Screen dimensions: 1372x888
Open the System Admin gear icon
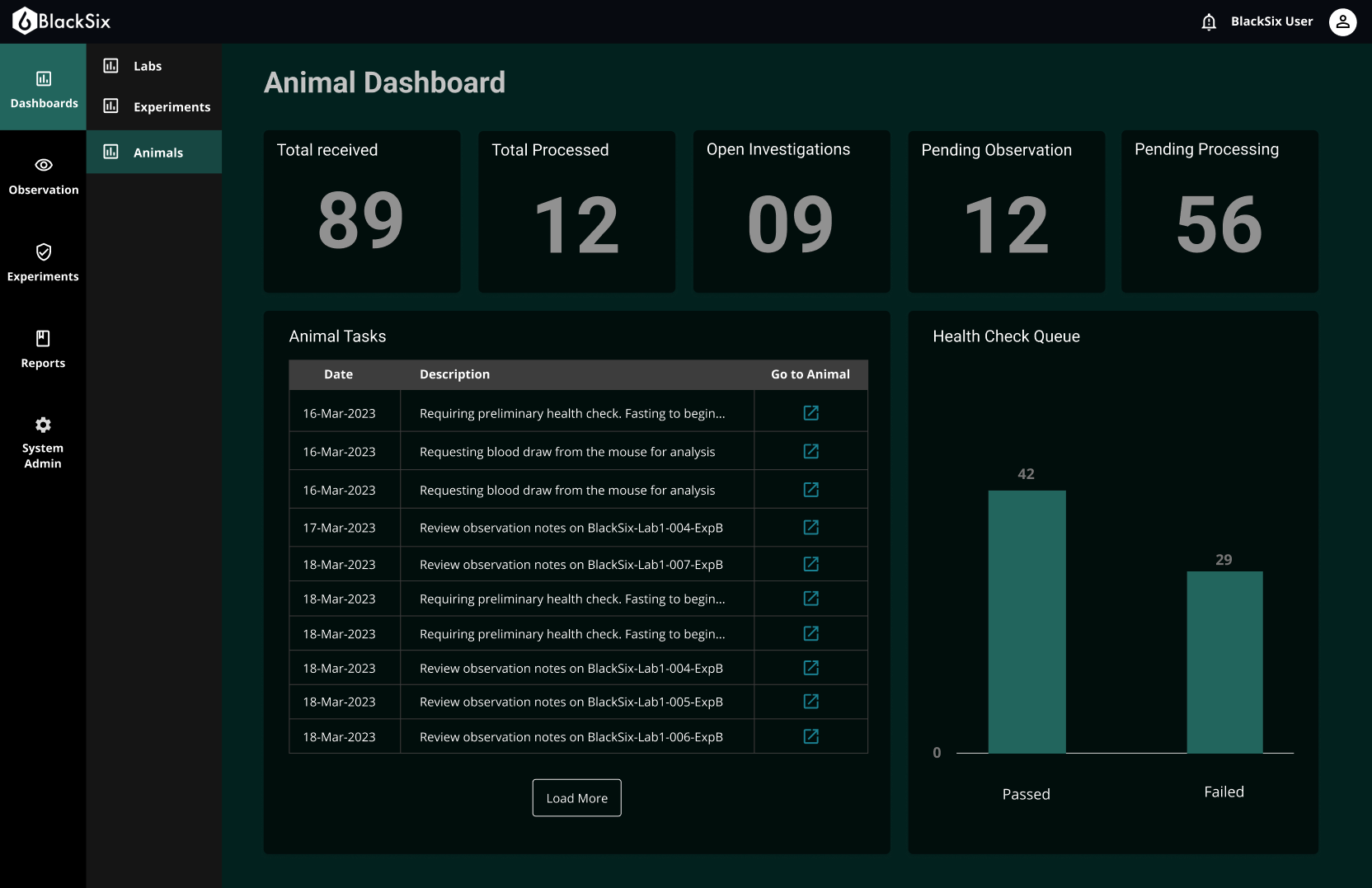coord(42,424)
